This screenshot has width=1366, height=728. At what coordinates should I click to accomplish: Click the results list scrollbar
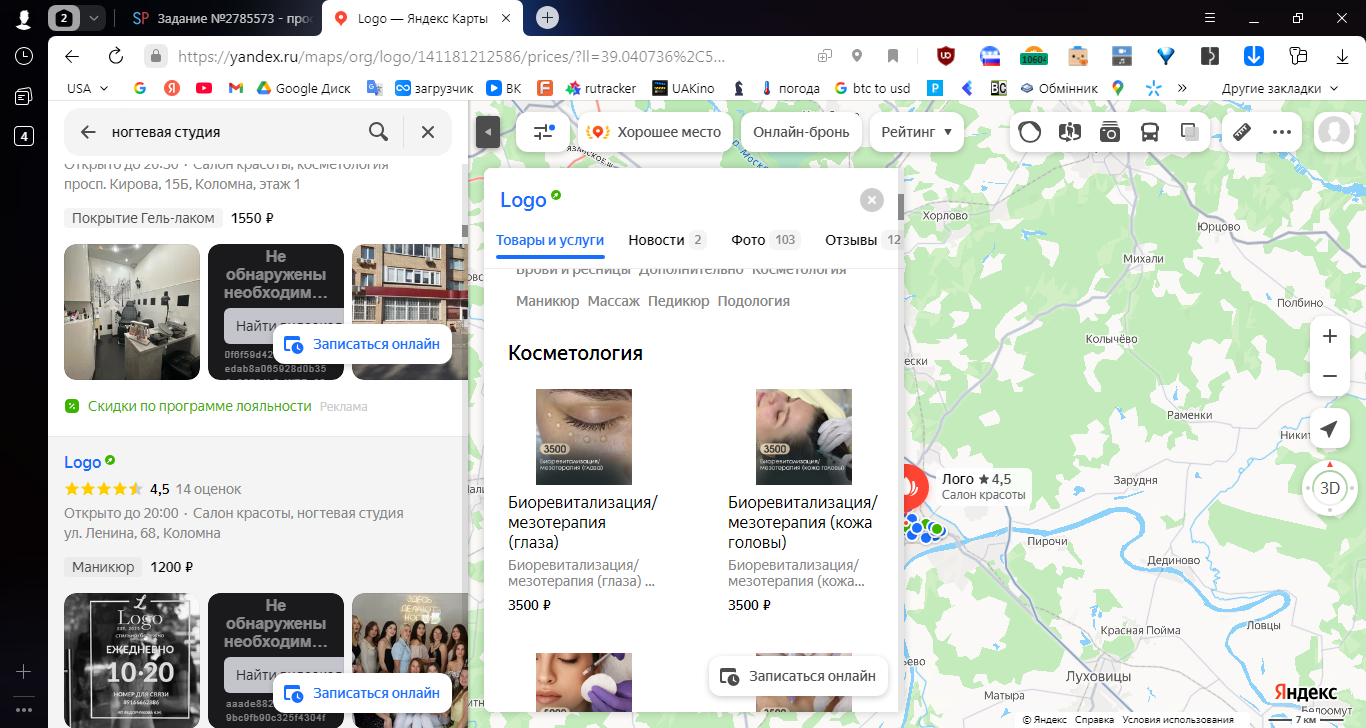point(464,230)
